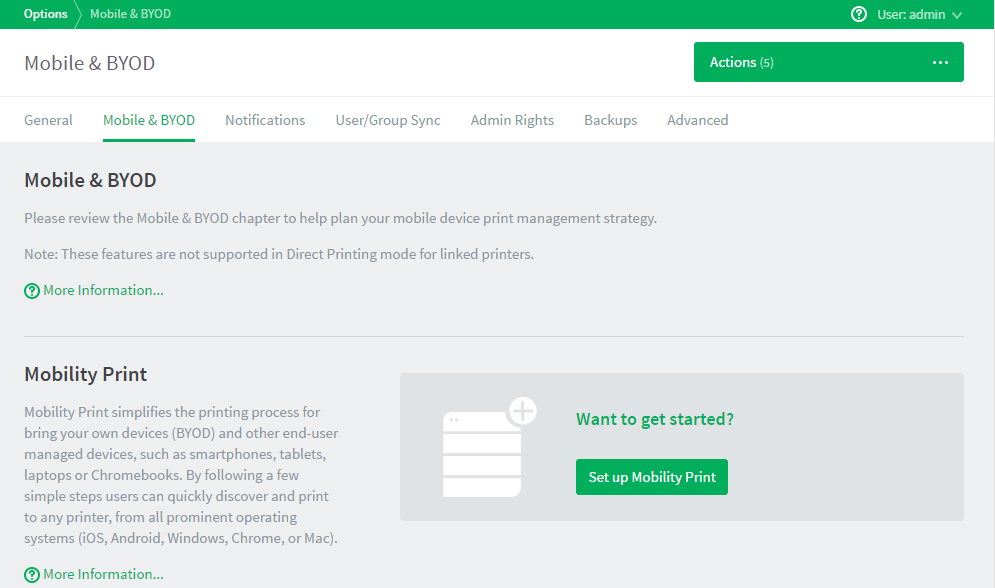Viewport: 995px width, 588px height.
Task: Open the User: admin dropdown menu
Action: [x=919, y=14]
